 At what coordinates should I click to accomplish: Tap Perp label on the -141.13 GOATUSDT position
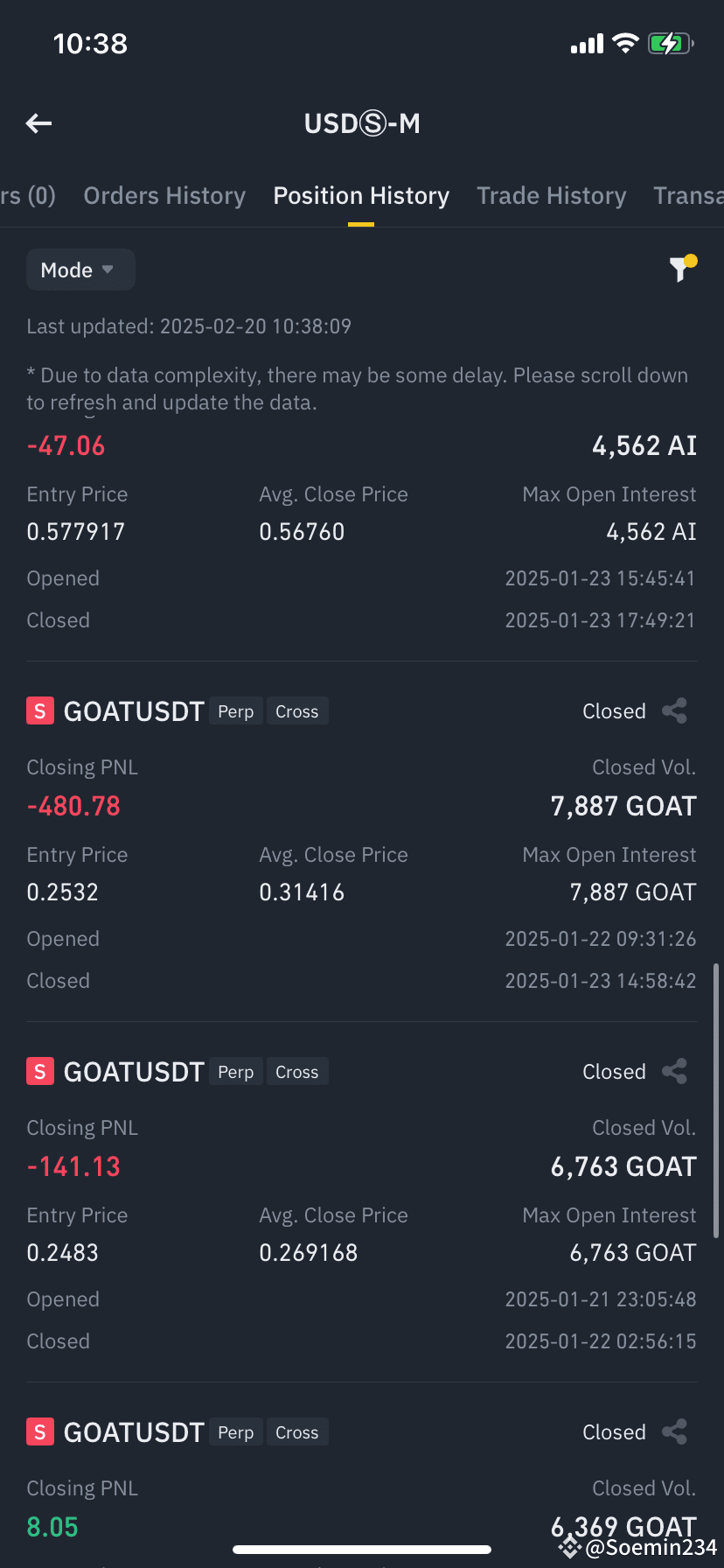pos(236,1072)
